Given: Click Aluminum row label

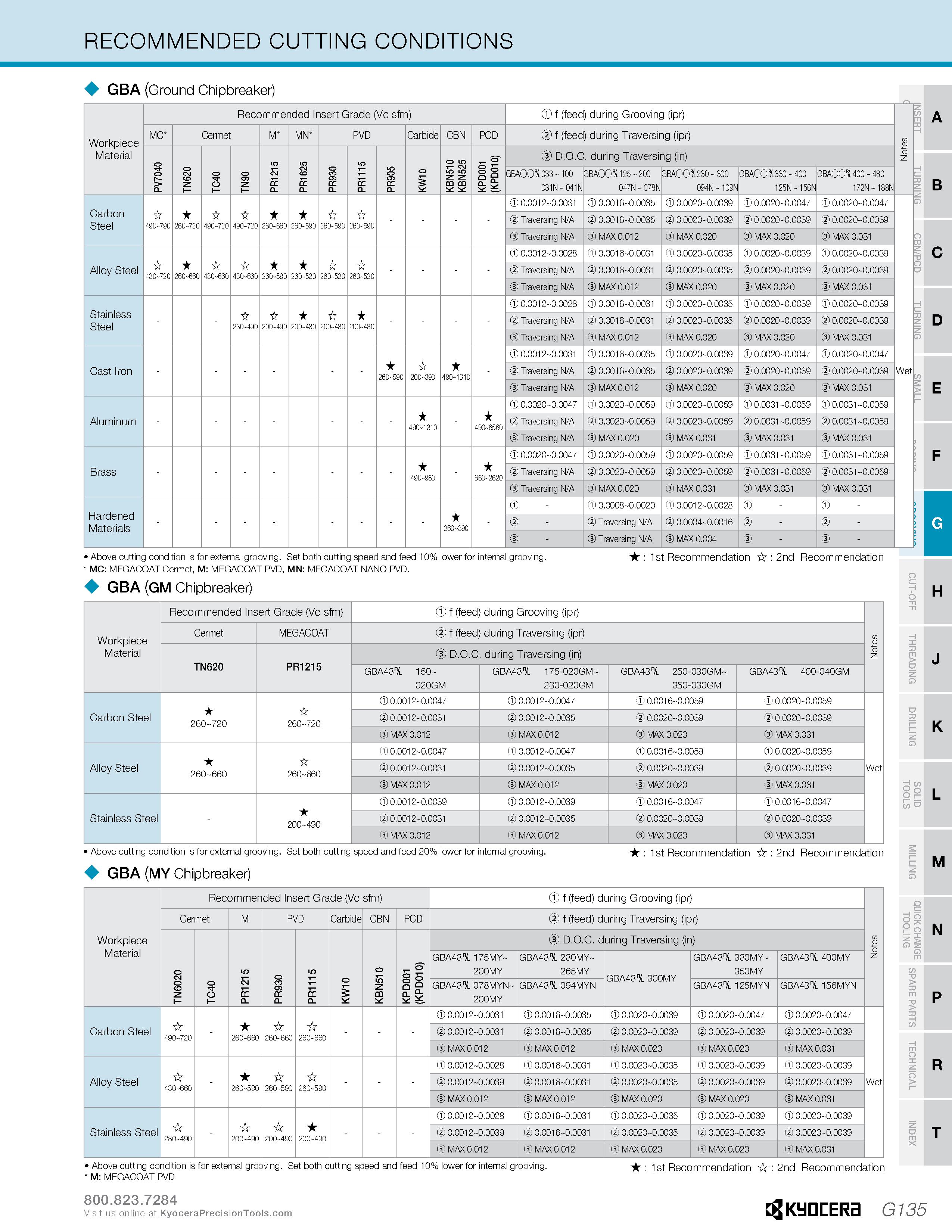Looking at the screenshot, I should [x=113, y=421].
